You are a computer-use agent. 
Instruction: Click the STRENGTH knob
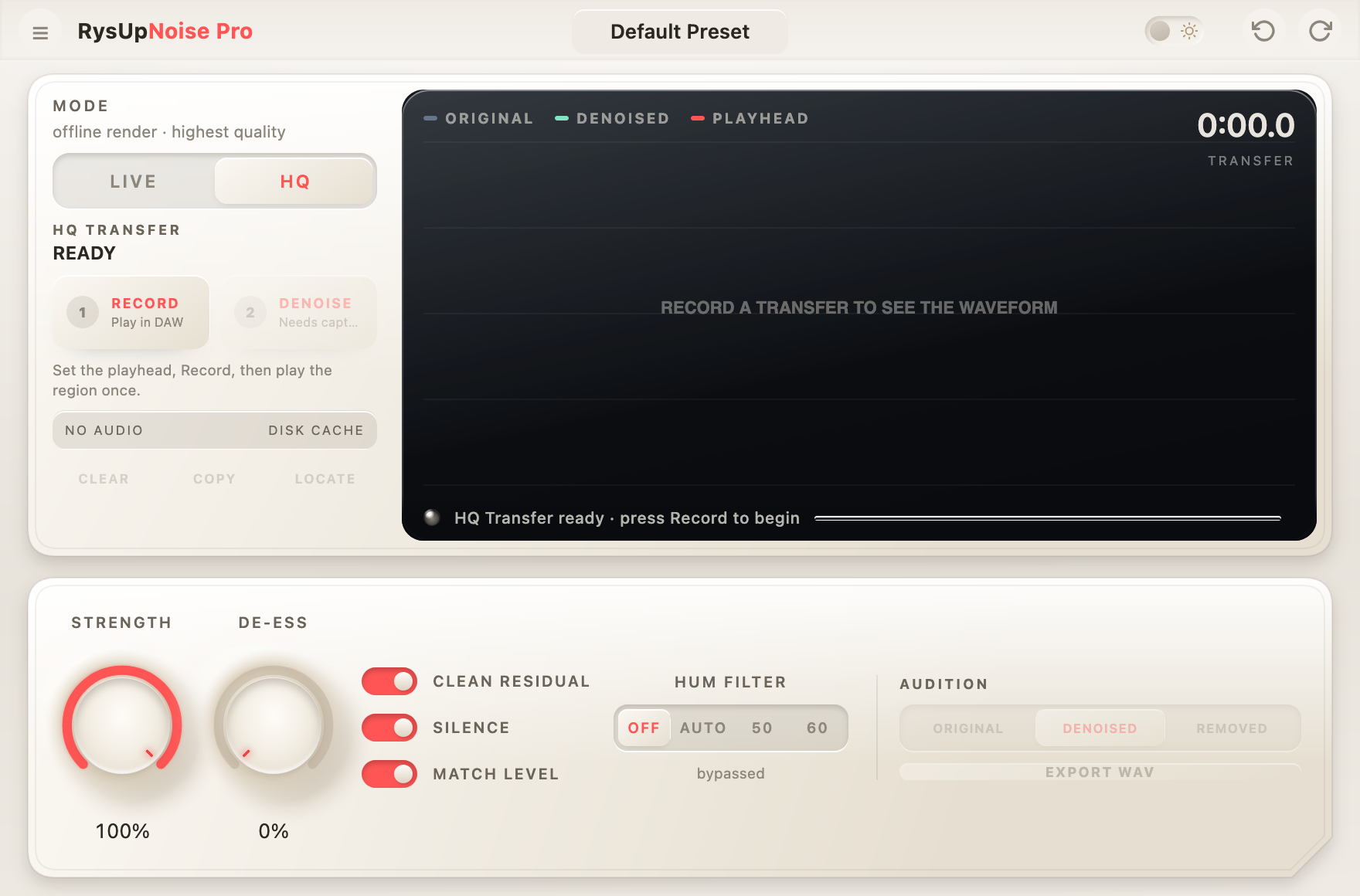pyautogui.click(x=122, y=725)
